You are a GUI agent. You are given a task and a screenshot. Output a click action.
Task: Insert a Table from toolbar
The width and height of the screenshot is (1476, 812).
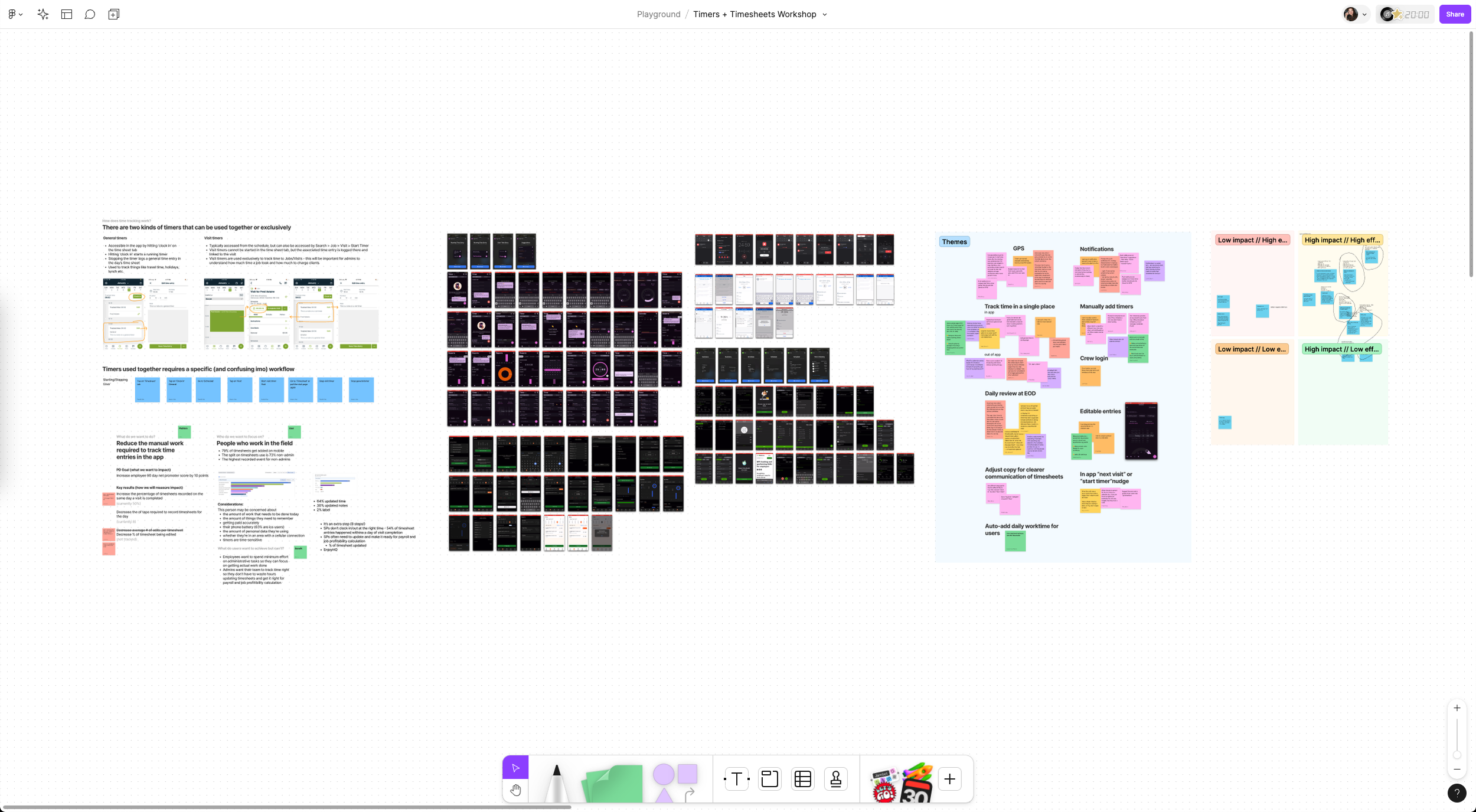803,779
